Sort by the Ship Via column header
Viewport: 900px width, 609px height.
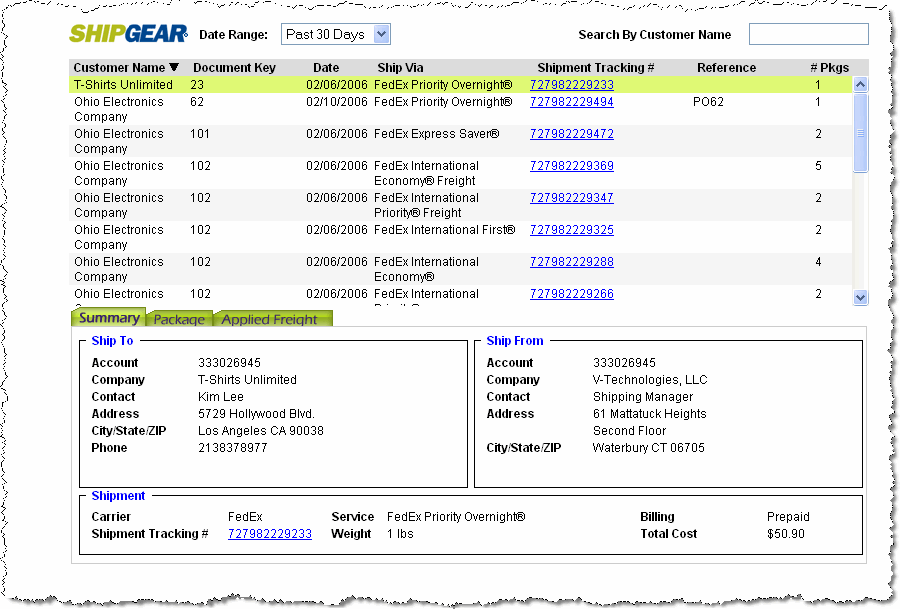[x=400, y=68]
